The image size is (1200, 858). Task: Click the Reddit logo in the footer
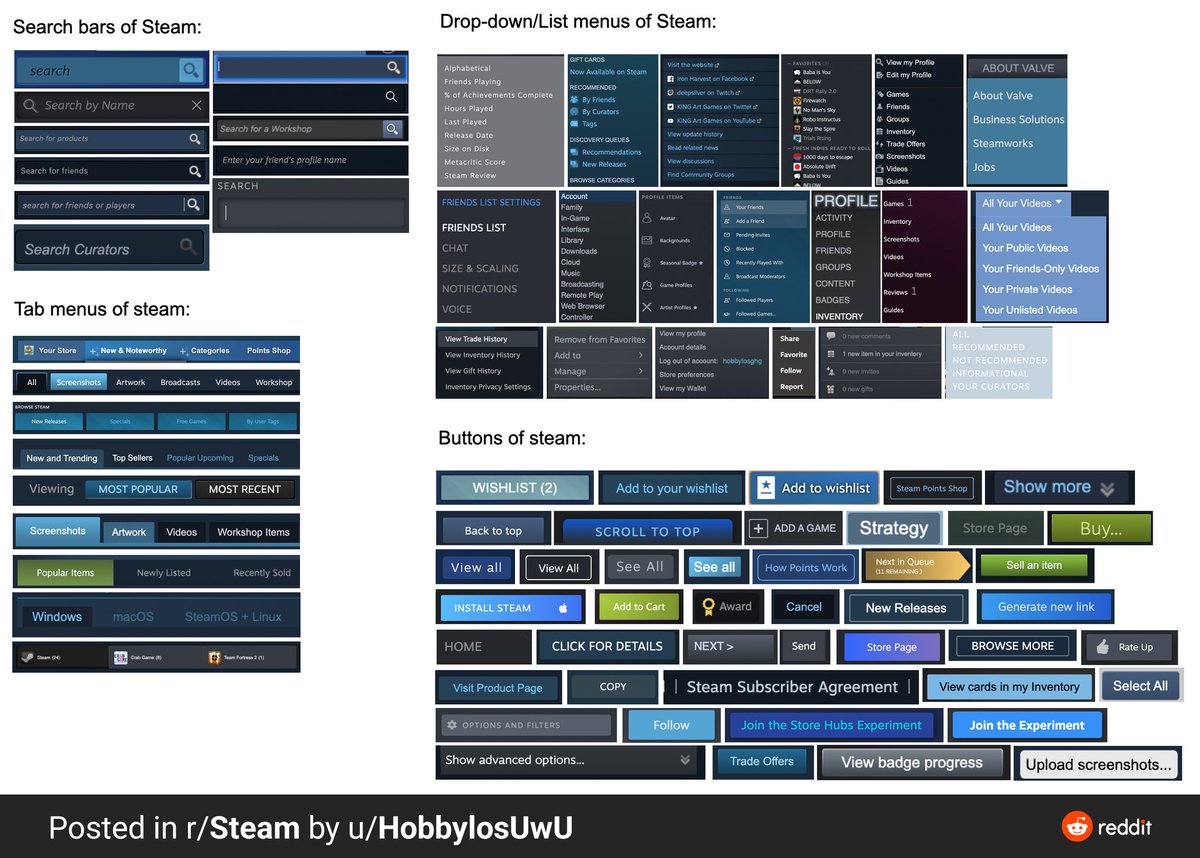[1077, 827]
